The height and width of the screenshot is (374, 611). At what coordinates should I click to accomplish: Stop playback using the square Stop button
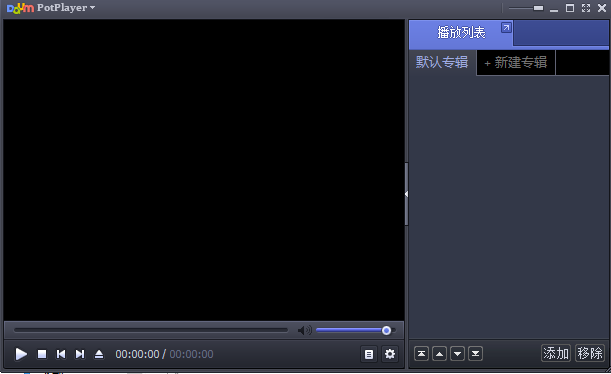(42, 354)
